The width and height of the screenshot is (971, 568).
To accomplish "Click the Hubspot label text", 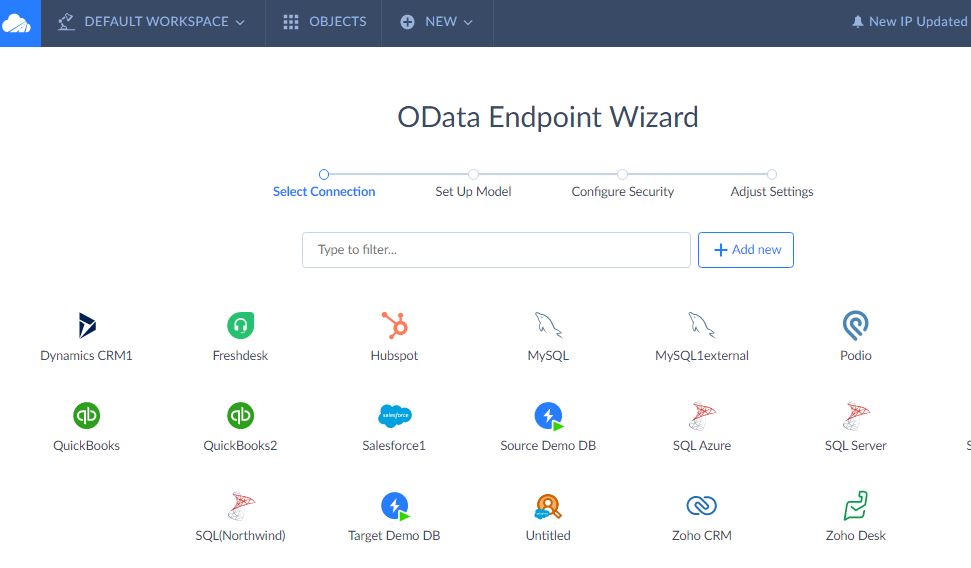I will pos(394,356).
